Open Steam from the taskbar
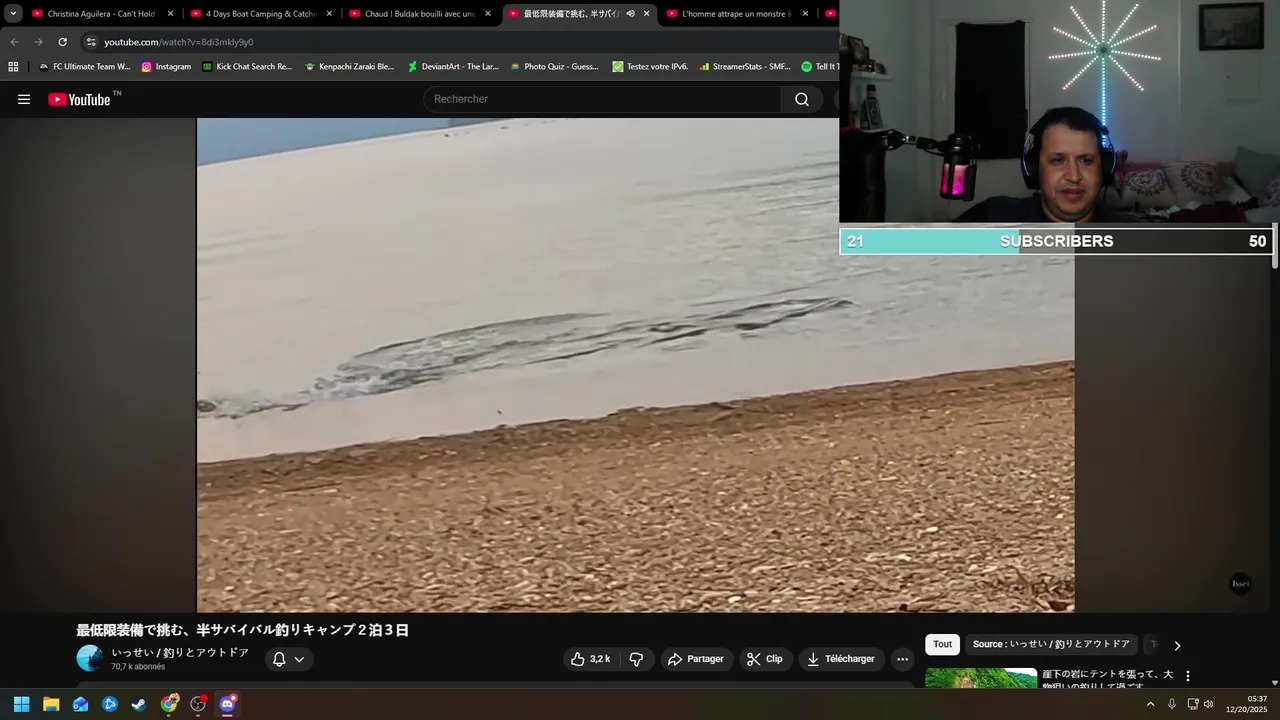Screen dimensions: 1280x720 139,704
